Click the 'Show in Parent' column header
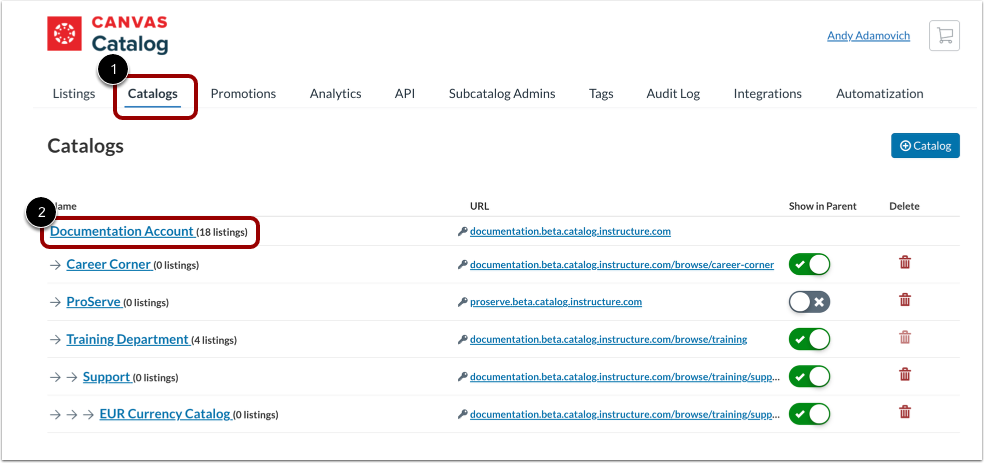 coord(823,206)
